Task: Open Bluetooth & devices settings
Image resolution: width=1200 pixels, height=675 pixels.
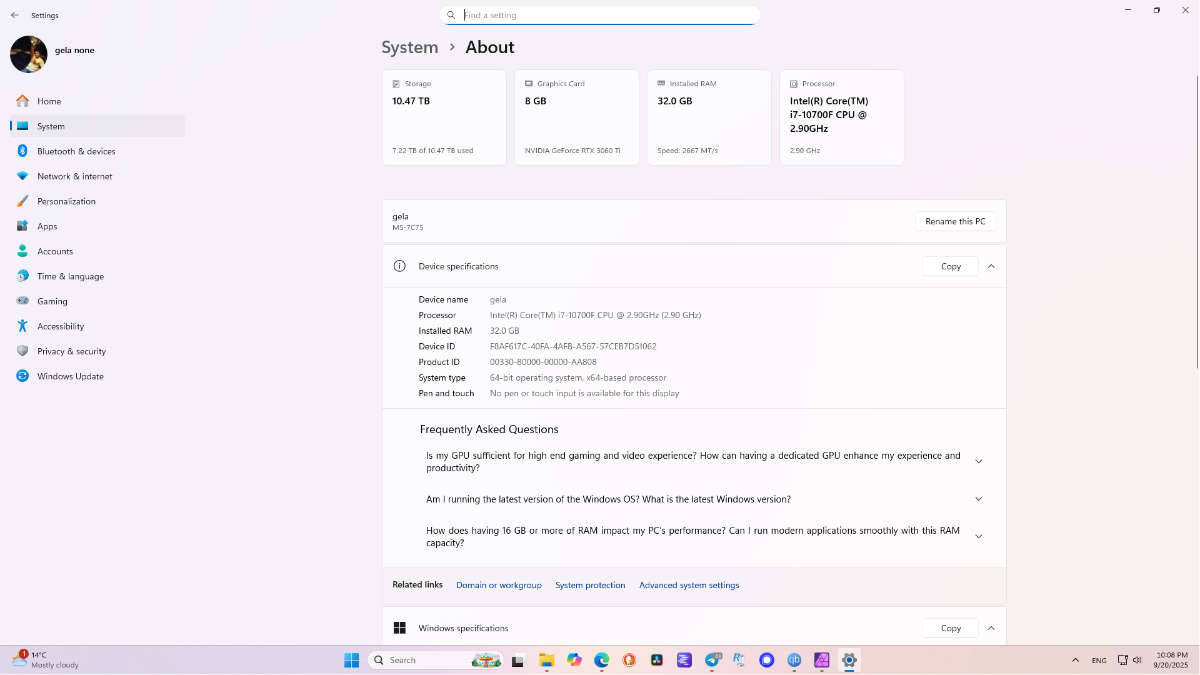Action: (76, 151)
